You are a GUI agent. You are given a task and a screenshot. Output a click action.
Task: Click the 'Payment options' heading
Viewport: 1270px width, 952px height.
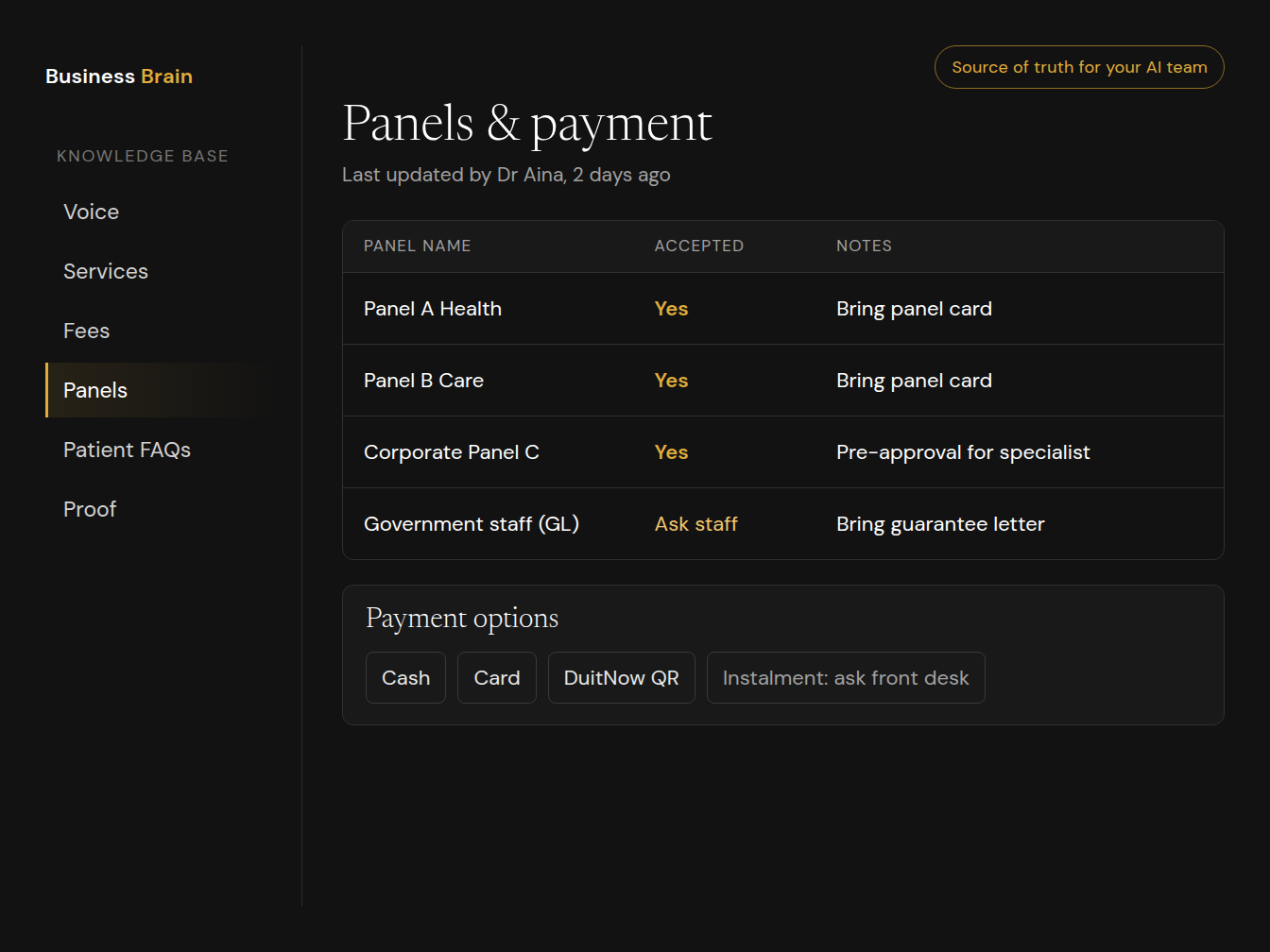click(x=462, y=619)
